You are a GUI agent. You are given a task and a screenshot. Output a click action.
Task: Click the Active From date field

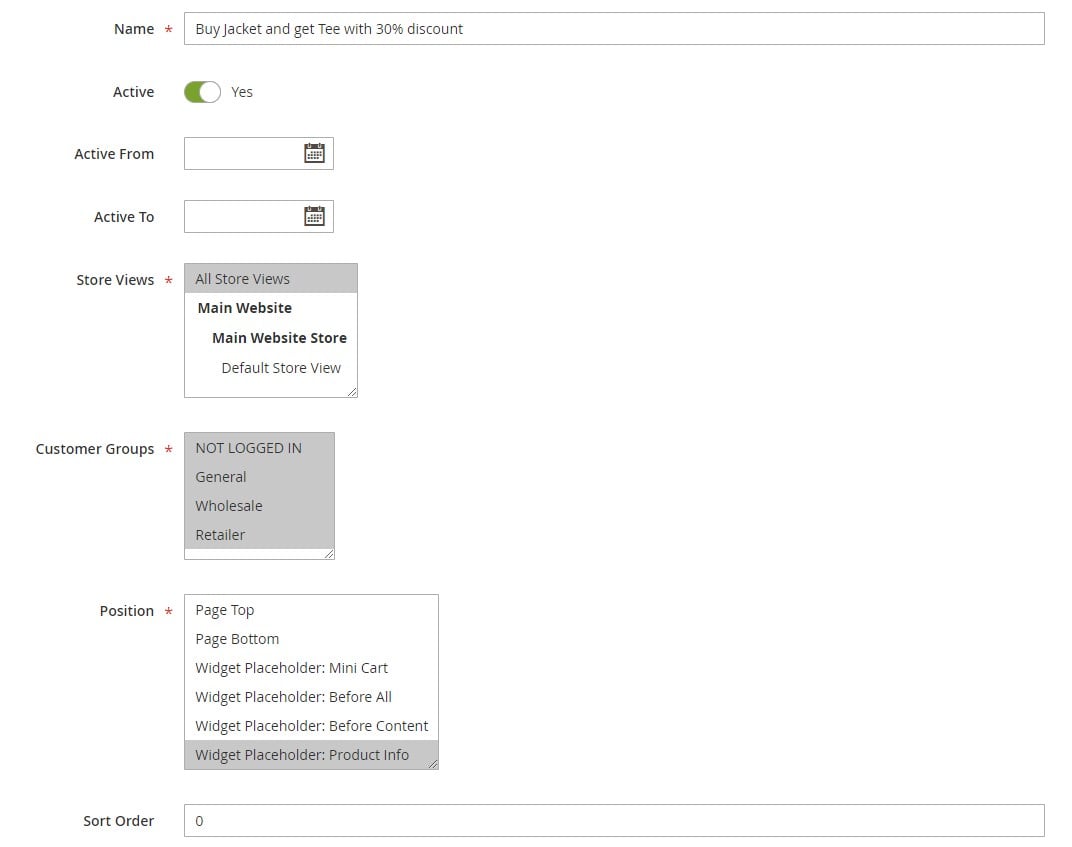pos(258,153)
